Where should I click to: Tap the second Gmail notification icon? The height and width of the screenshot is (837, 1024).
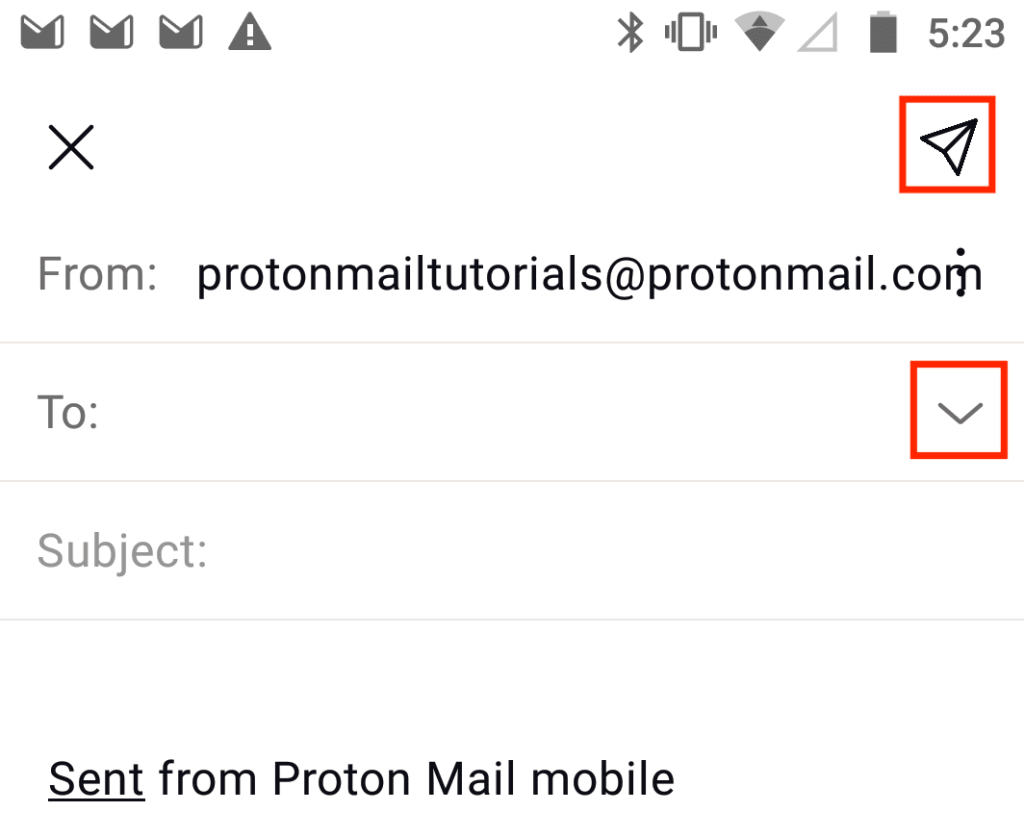(x=112, y=33)
